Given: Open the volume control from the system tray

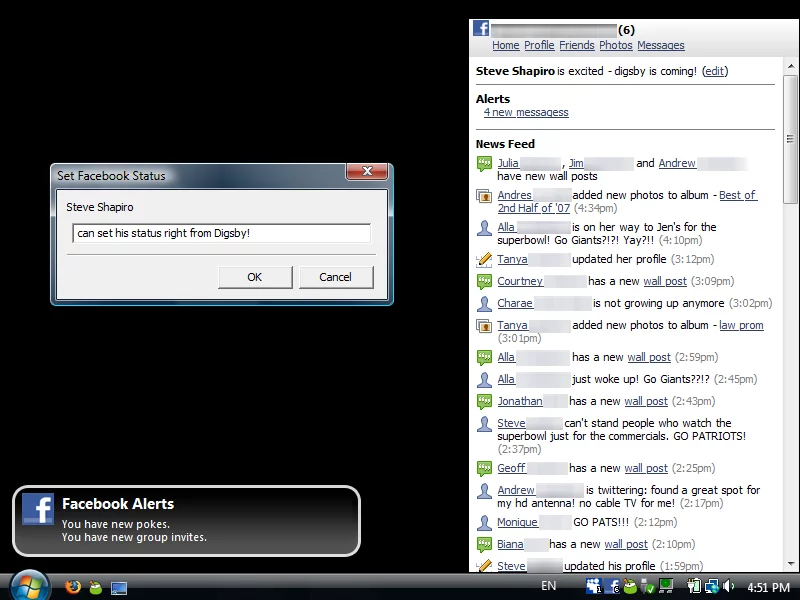Looking at the screenshot, I should [728, 588].
